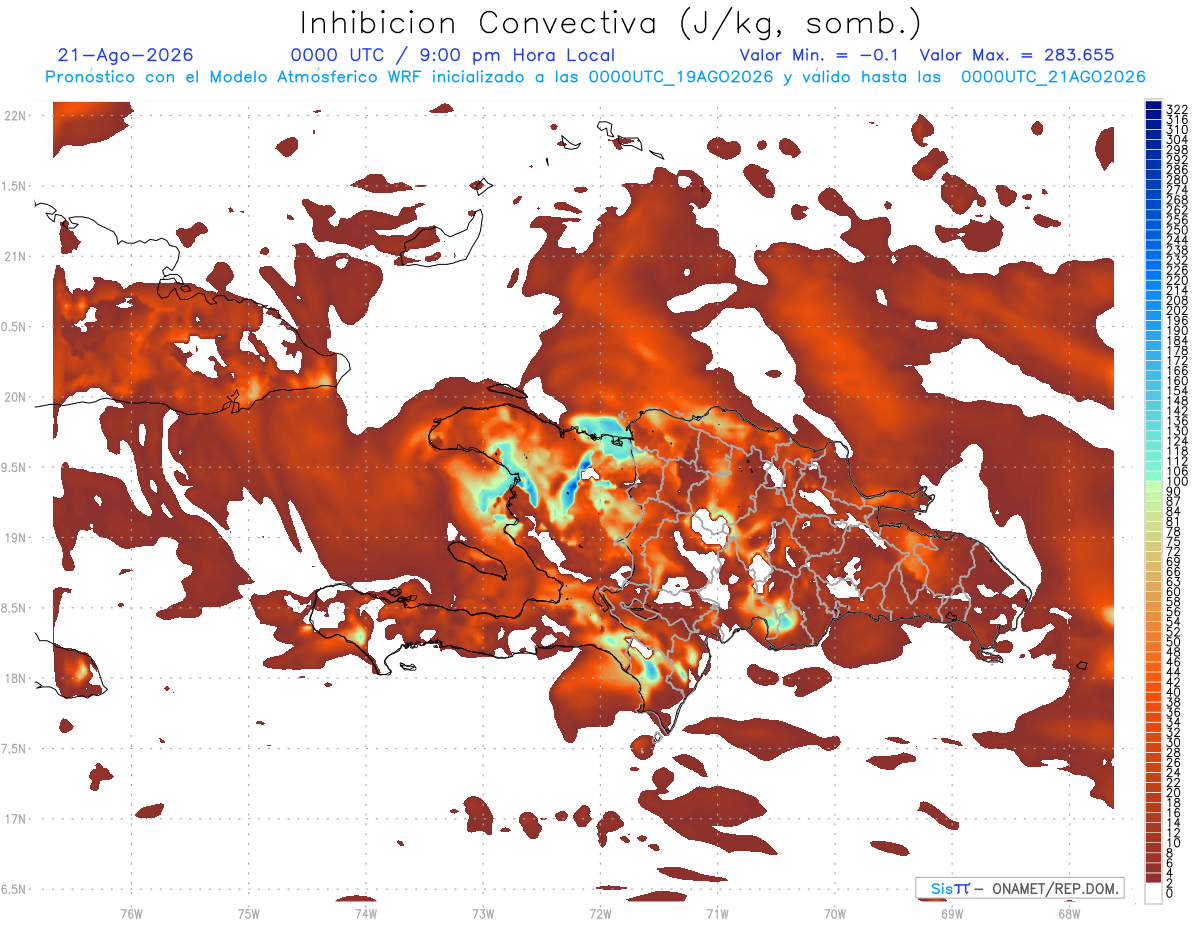Click the "76W" longitude label
This screenshot has height=927, width=1200.
(131, 914)
